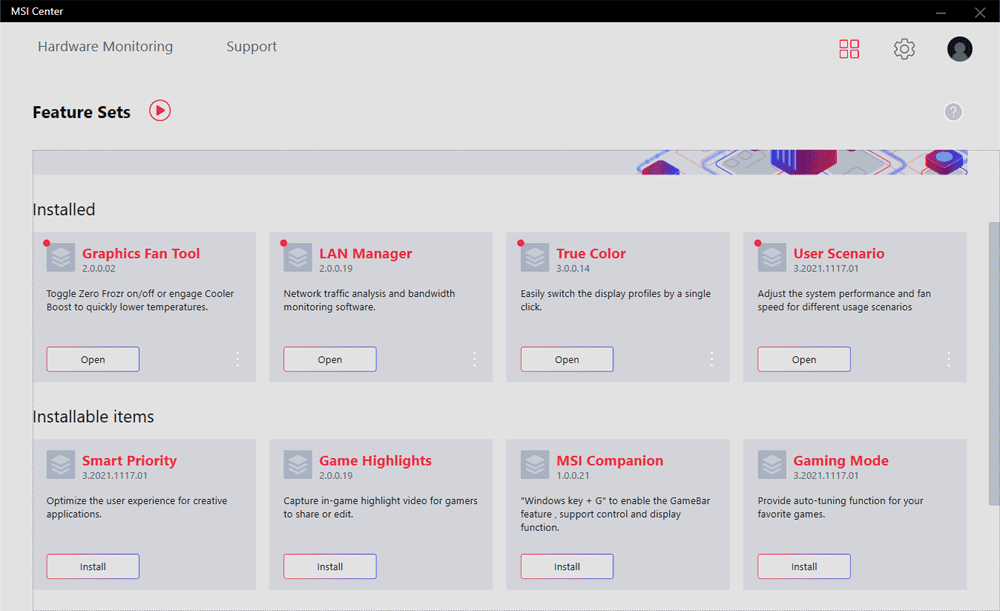Click the True Color layers icon
Viewport: 1000px width, 611px height.
click(x=535, y=258)
